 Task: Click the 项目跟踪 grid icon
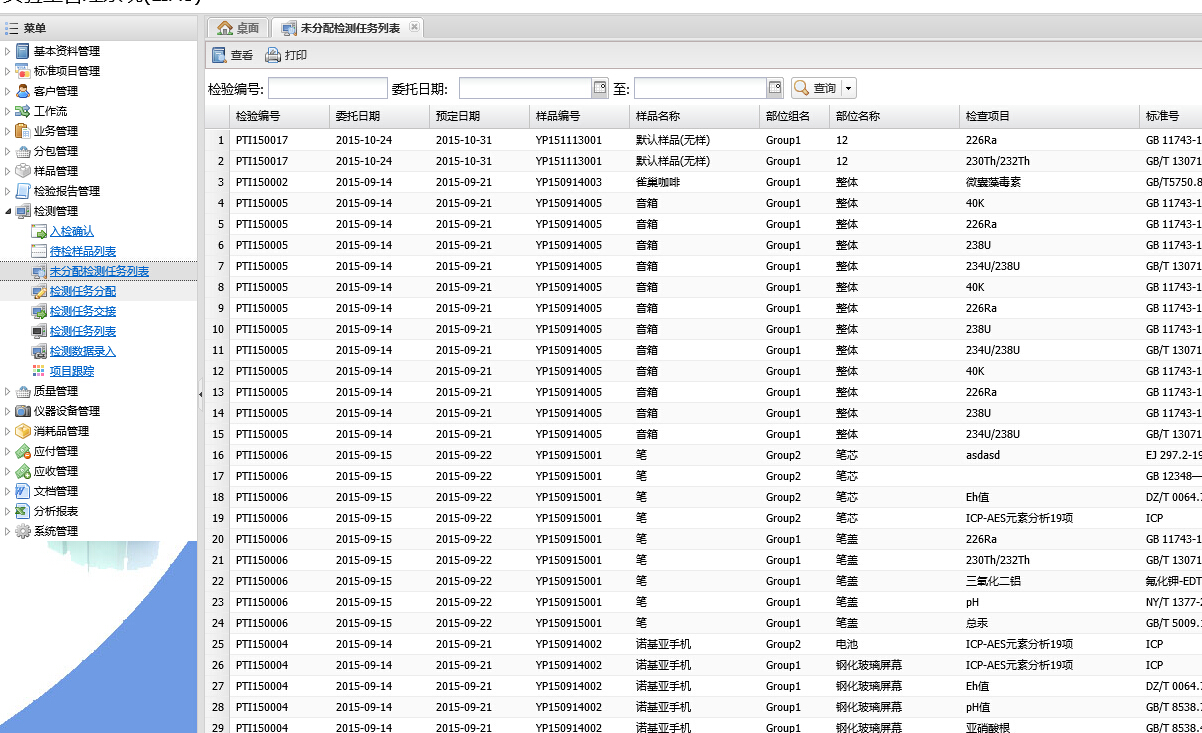point(39,371)
